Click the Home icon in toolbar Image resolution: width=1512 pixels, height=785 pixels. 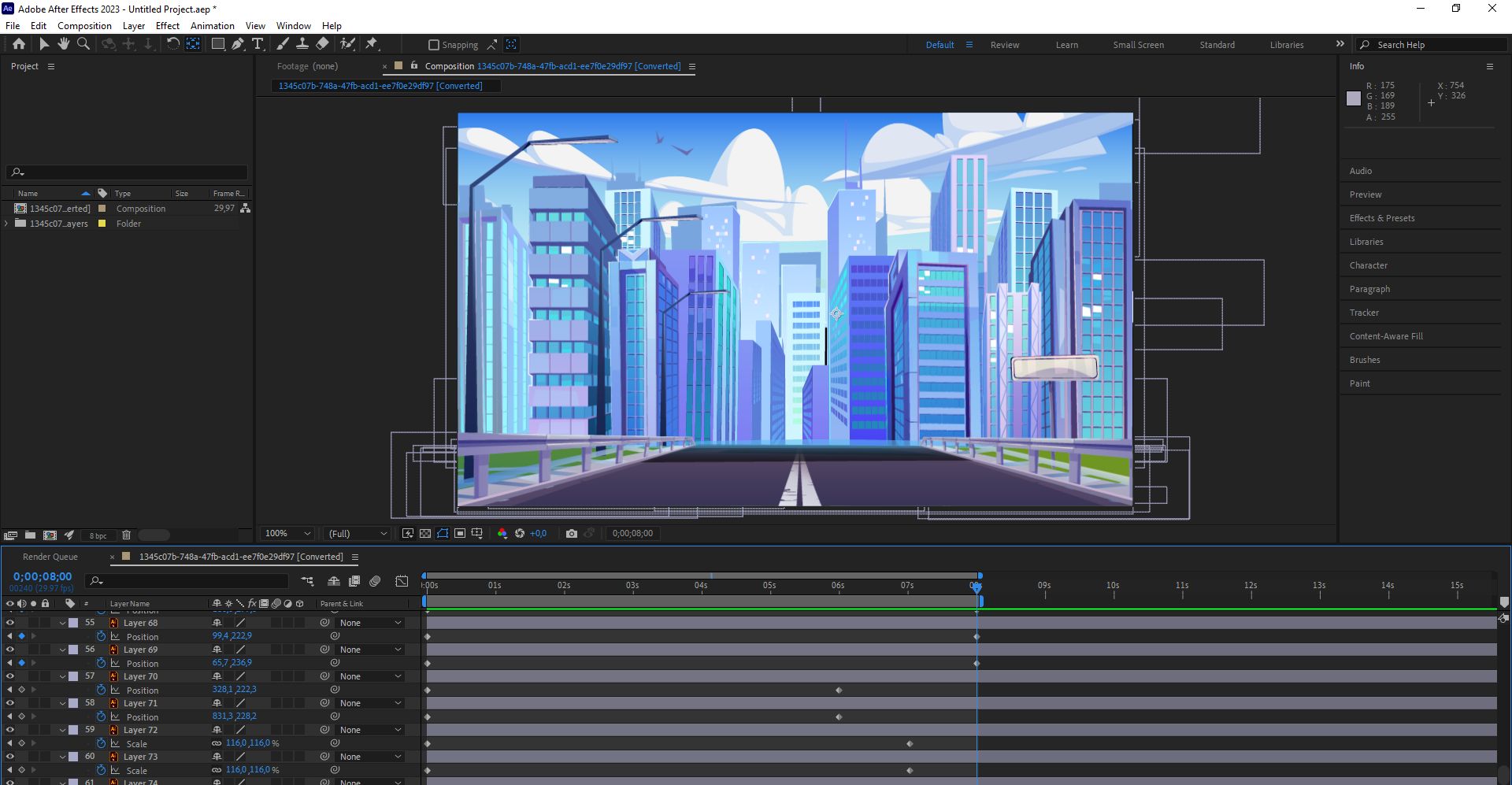point(19,44)
